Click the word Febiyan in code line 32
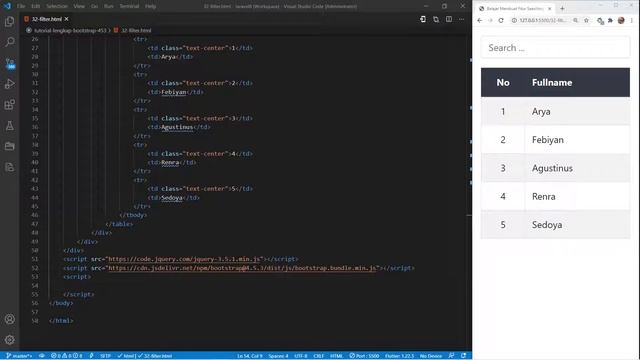Viewport: 640px width, 360px height. (x=174, y=92)
